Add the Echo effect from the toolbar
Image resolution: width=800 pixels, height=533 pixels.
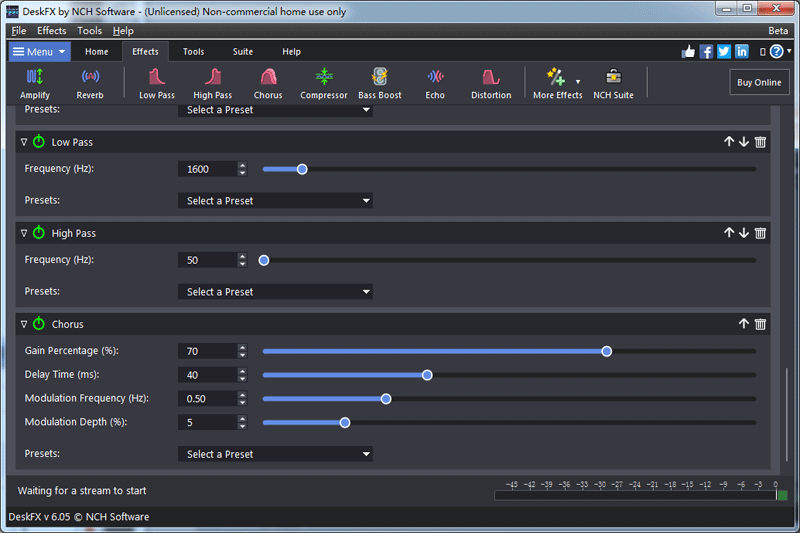click(x=435, y=84)
